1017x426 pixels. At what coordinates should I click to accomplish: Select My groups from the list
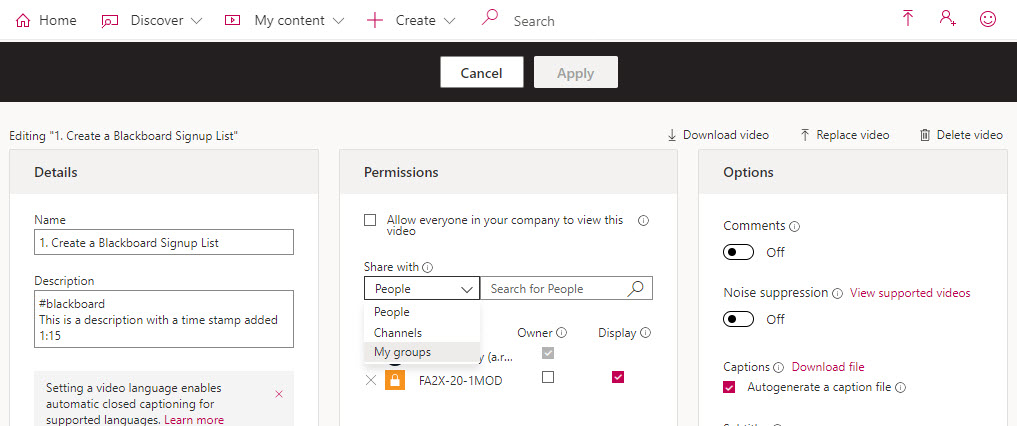[x=402, y=352]
